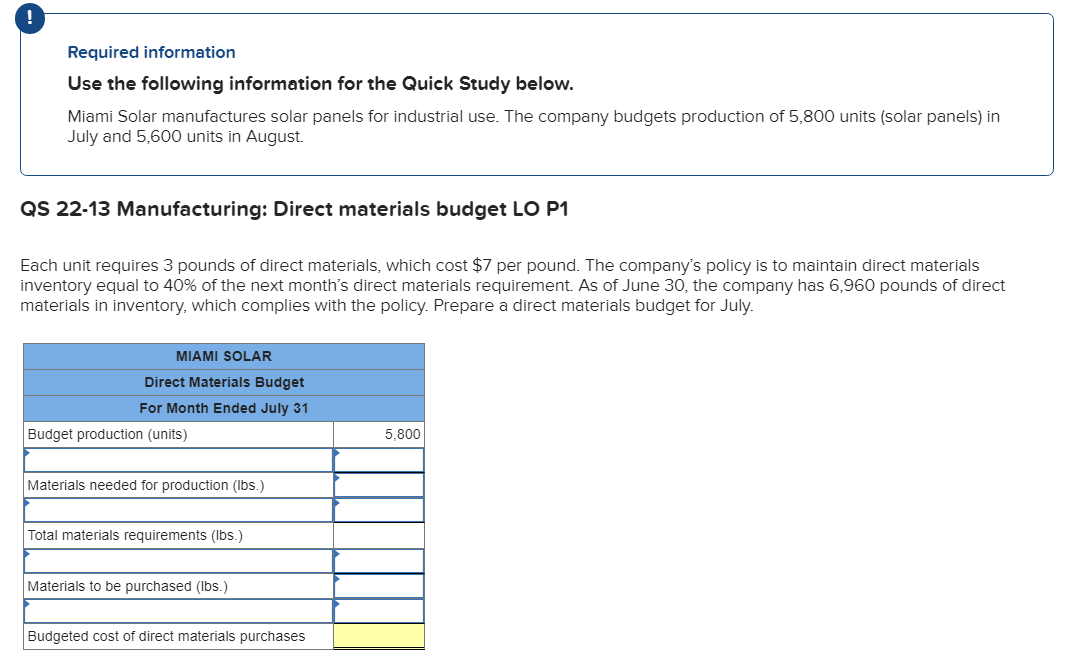Open label dropdown below Materials to be purchased
The image size is (1070, 652).
tap(178, 611)
